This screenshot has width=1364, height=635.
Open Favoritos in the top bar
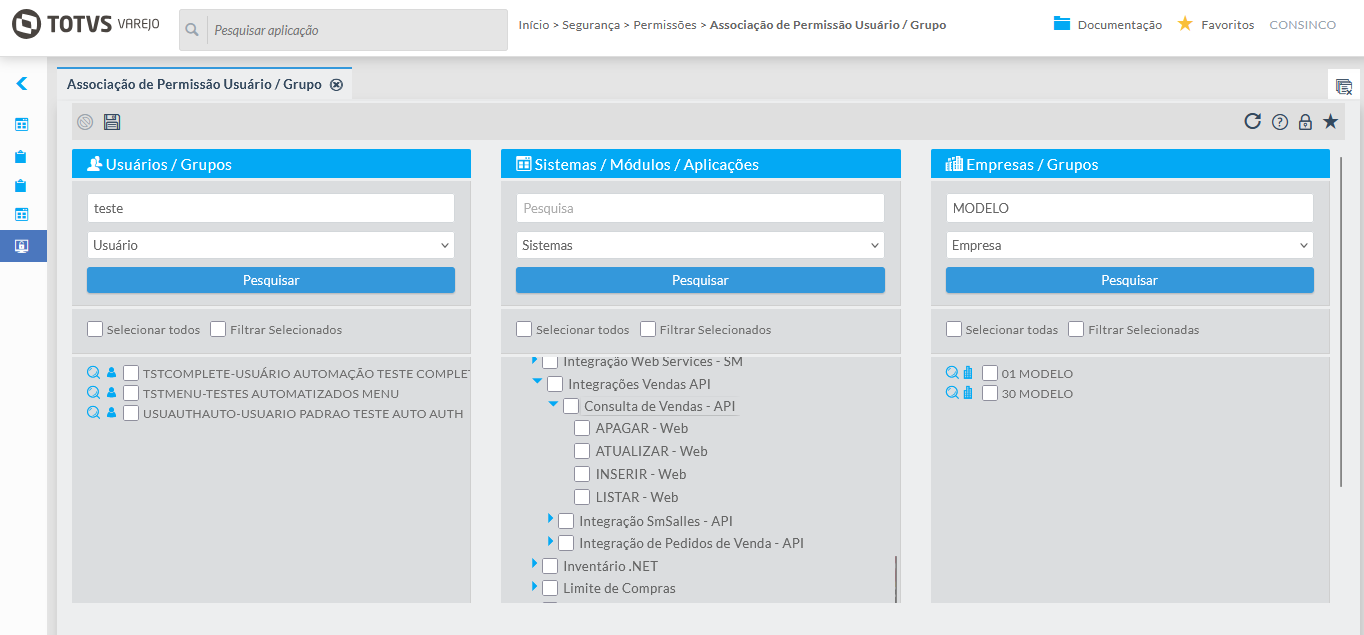(x=1216, y=24)
